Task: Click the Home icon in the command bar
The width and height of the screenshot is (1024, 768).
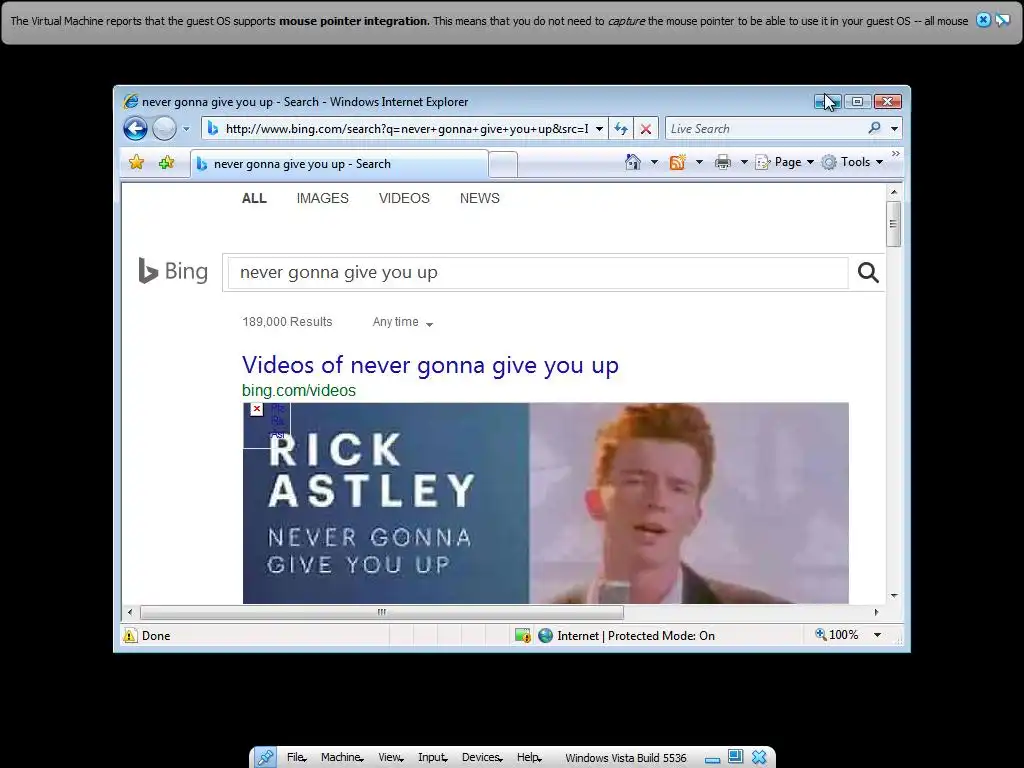Action: click(x=633, y=162)
